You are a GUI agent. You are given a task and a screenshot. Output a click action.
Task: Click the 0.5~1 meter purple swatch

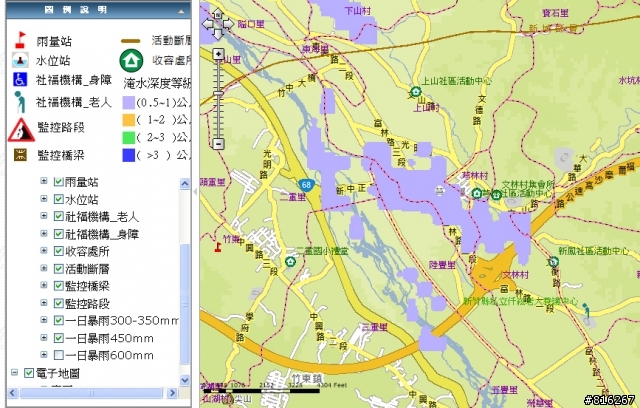pyautogui.click(x=129, y=102)
